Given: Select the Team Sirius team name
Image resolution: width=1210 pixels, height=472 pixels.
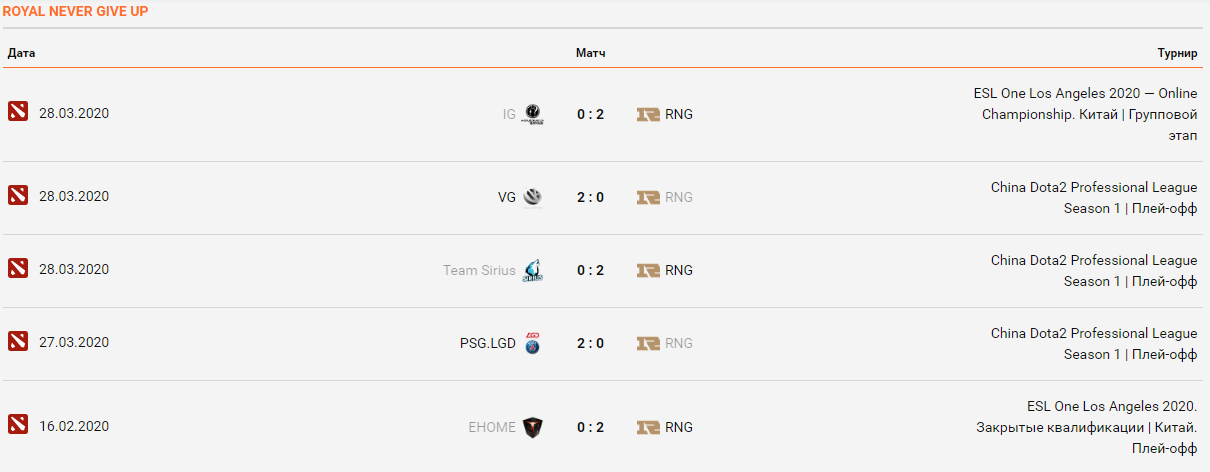Looking at the screenshot, I should [x=479, y=270].
